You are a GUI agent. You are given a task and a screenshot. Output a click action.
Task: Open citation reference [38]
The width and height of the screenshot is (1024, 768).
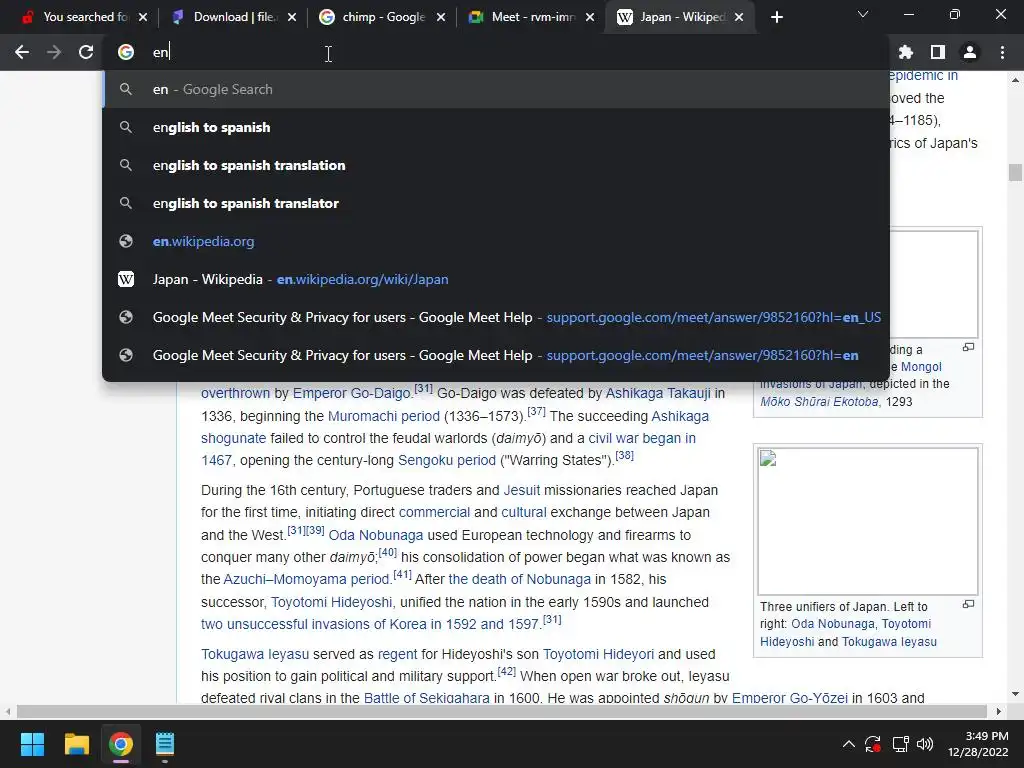pos(624,455)
